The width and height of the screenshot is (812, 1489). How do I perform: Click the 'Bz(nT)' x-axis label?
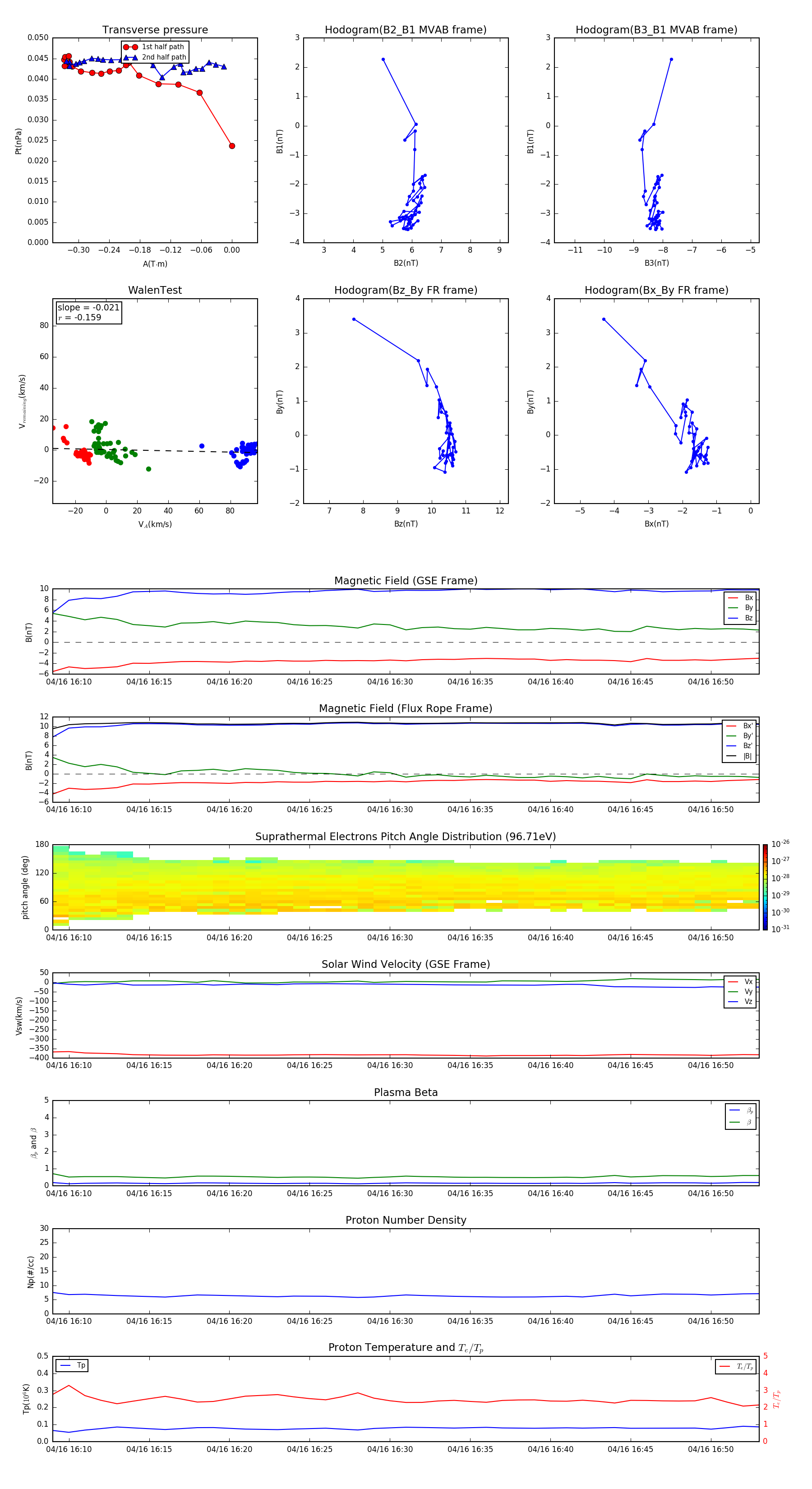point(406,524)
